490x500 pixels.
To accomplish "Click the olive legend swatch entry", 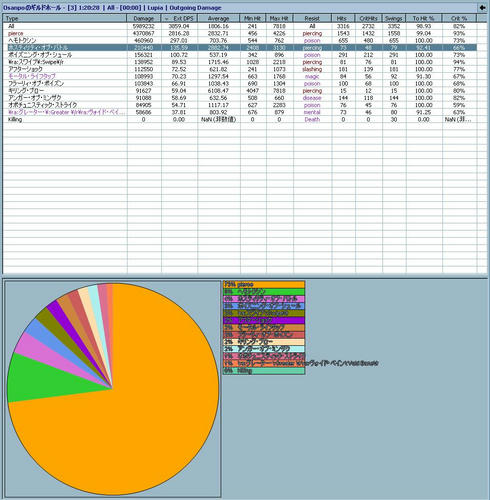I will (264, 313).
